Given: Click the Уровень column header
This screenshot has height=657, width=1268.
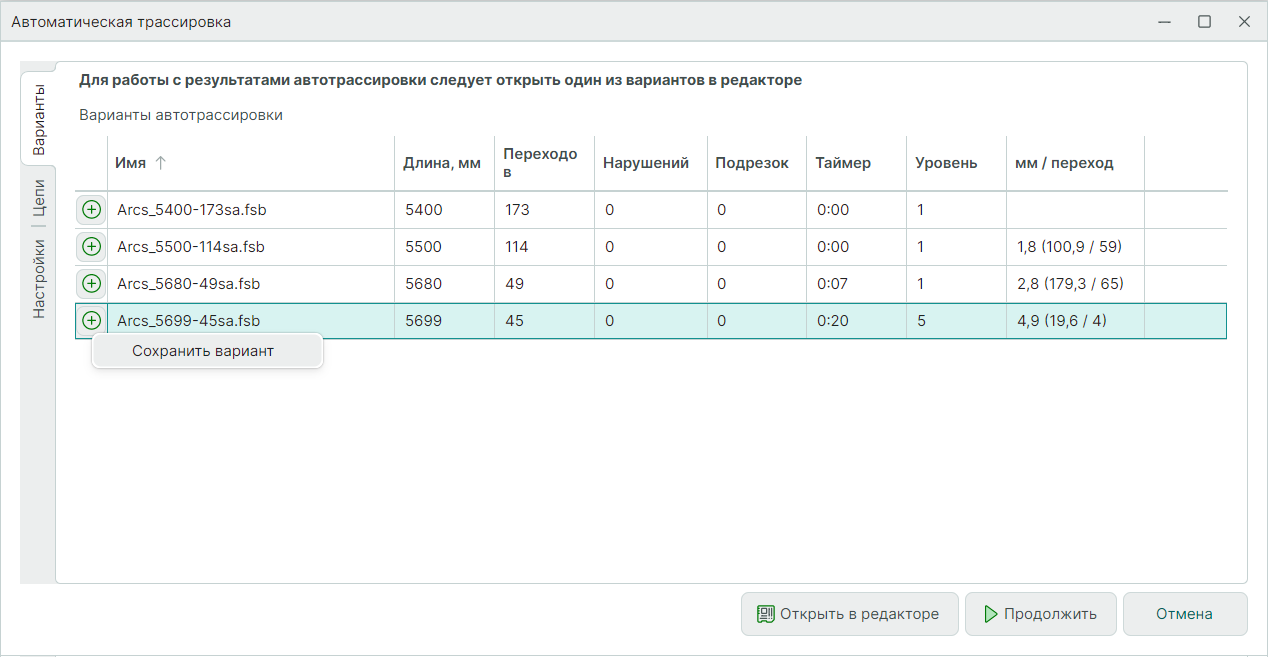Looking at the screenshot, I should coord(946,163).
